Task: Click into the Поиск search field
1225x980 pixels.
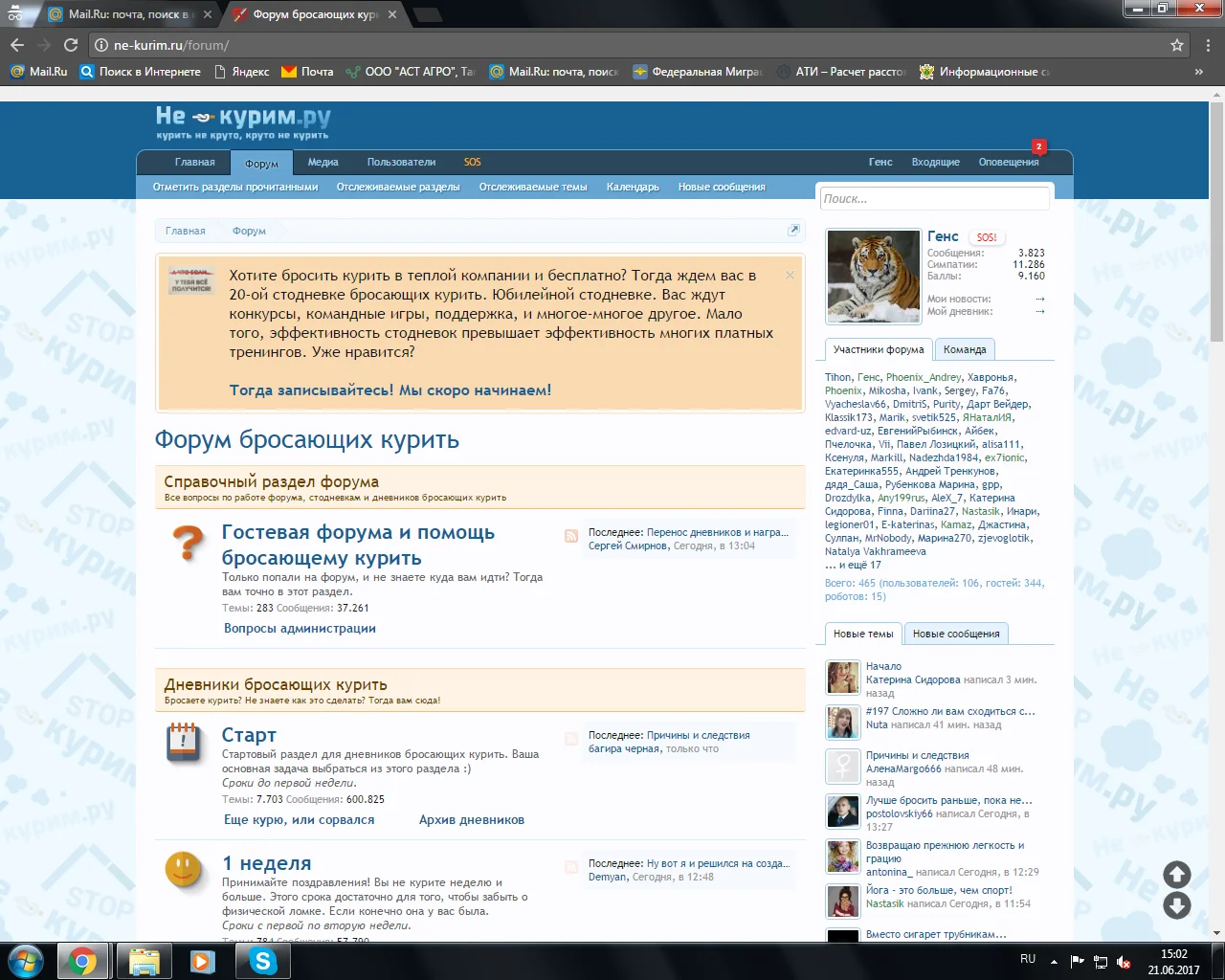Action: point(934,198)
